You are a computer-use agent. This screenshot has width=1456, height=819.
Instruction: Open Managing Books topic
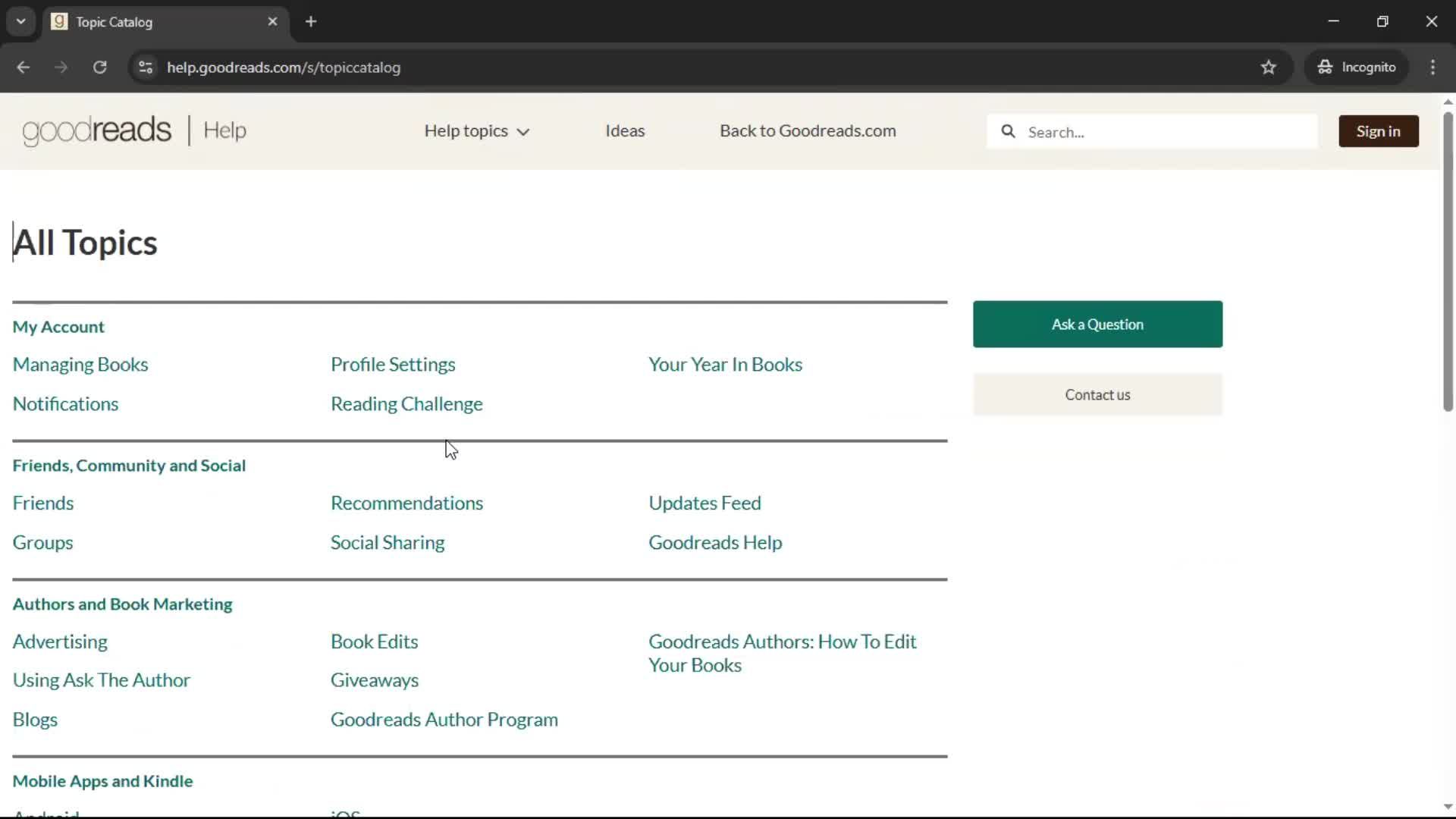[x=80, y=365]
